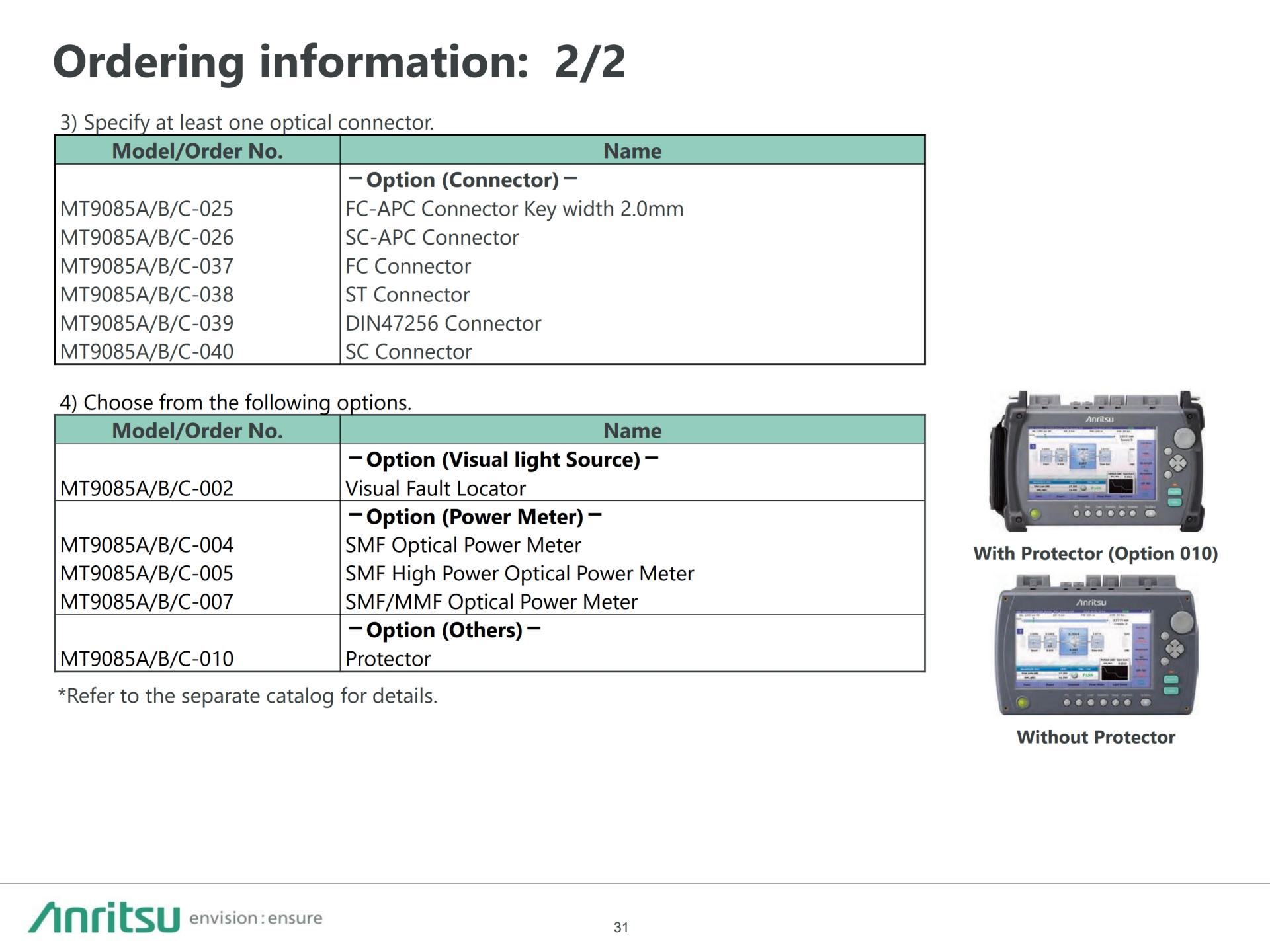Click the 'Option (Power Meter)' heading
1270x952 pixels.
475,517
